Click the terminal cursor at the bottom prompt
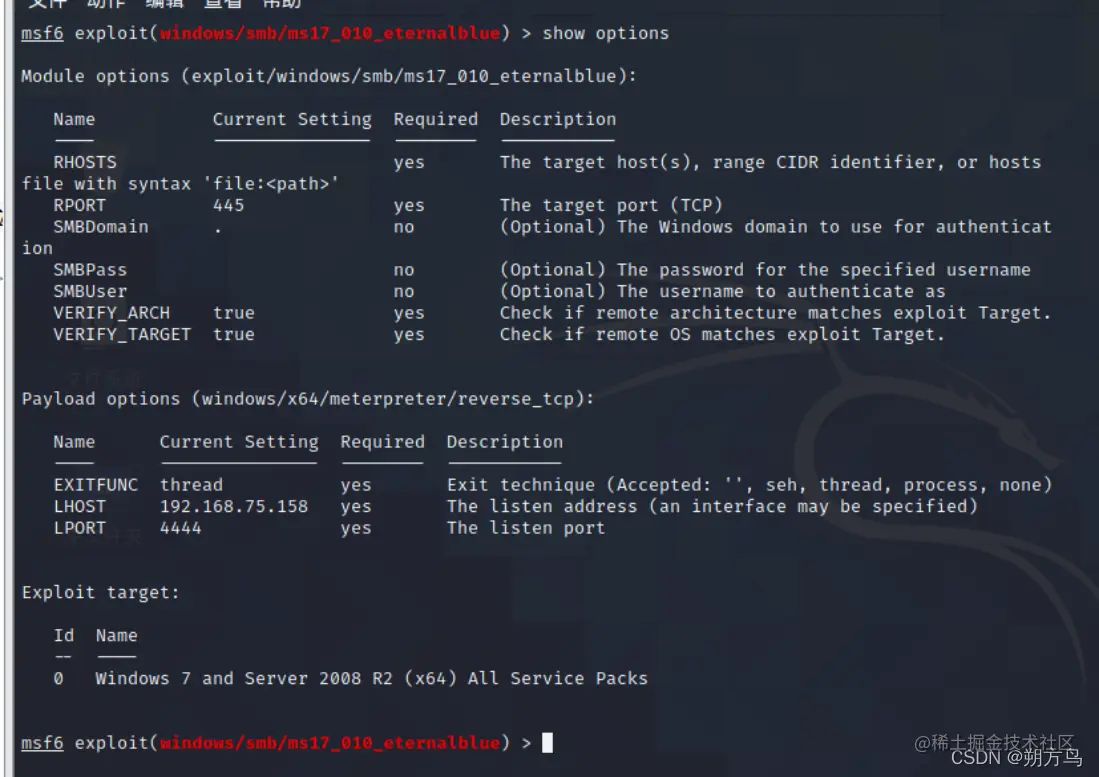This screenshot has height=777, width=1099. [x=547, y=742]
